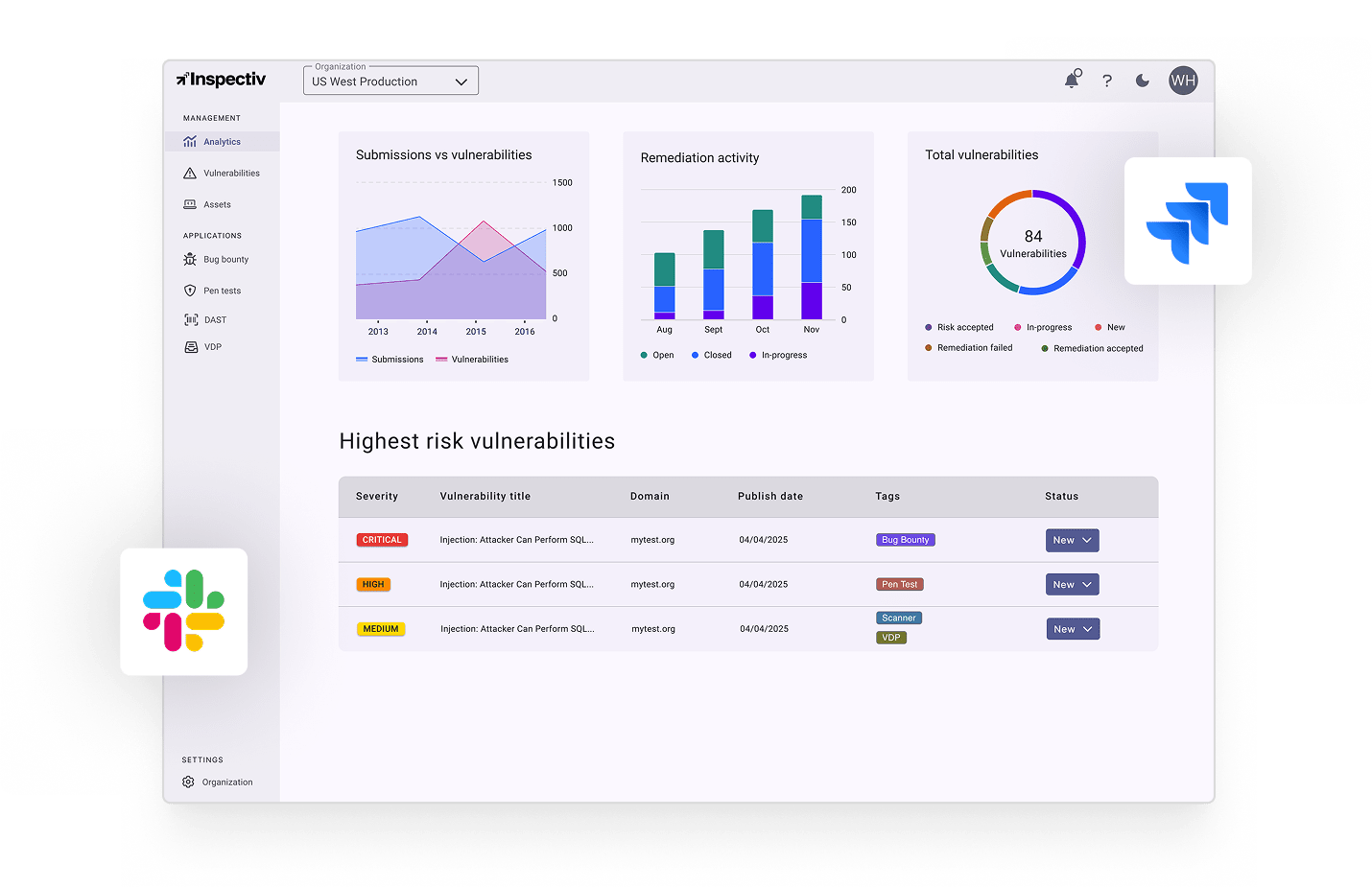Open Organization settings link
This screenshot has width=1372, height=887.
(x=227, y=782)
